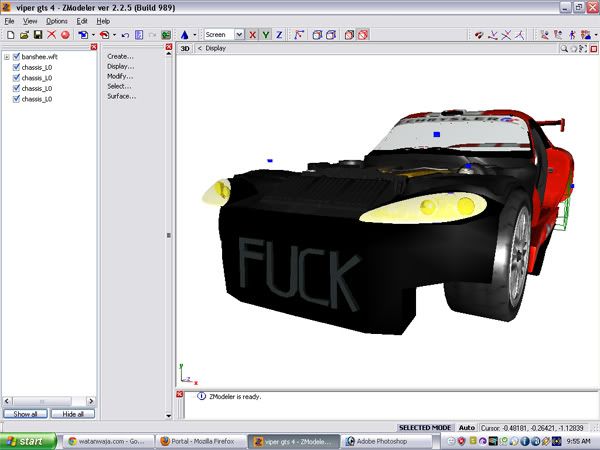Open the Modify... command group

point(120,76)
